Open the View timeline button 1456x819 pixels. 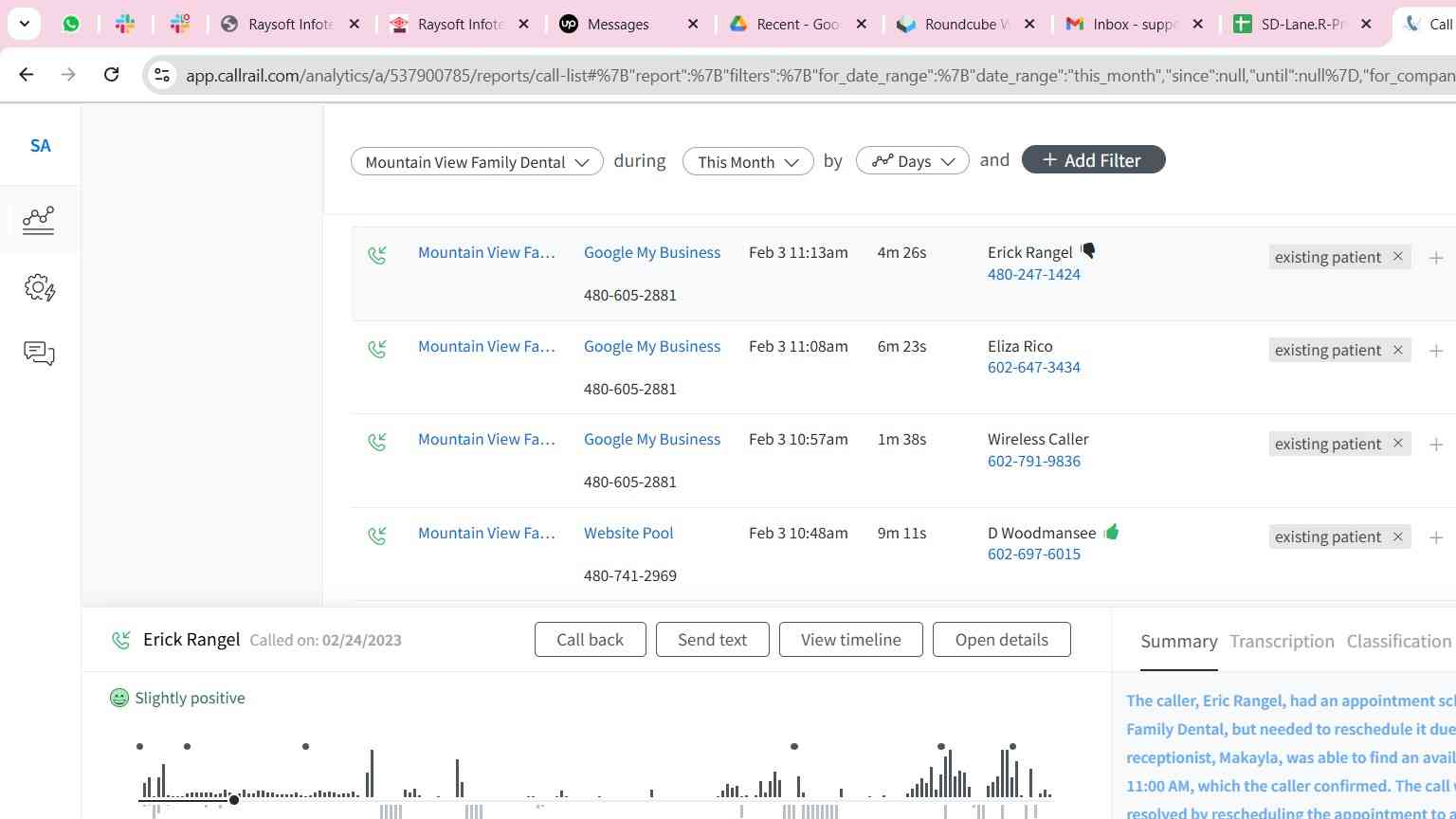pos(850,639)
